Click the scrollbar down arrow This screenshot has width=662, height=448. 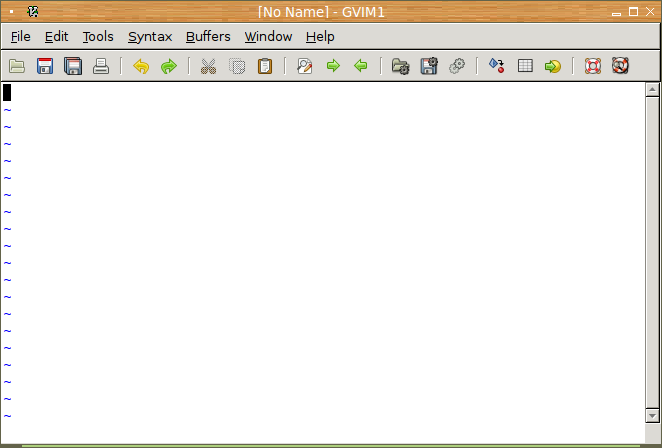coord(652,416)
